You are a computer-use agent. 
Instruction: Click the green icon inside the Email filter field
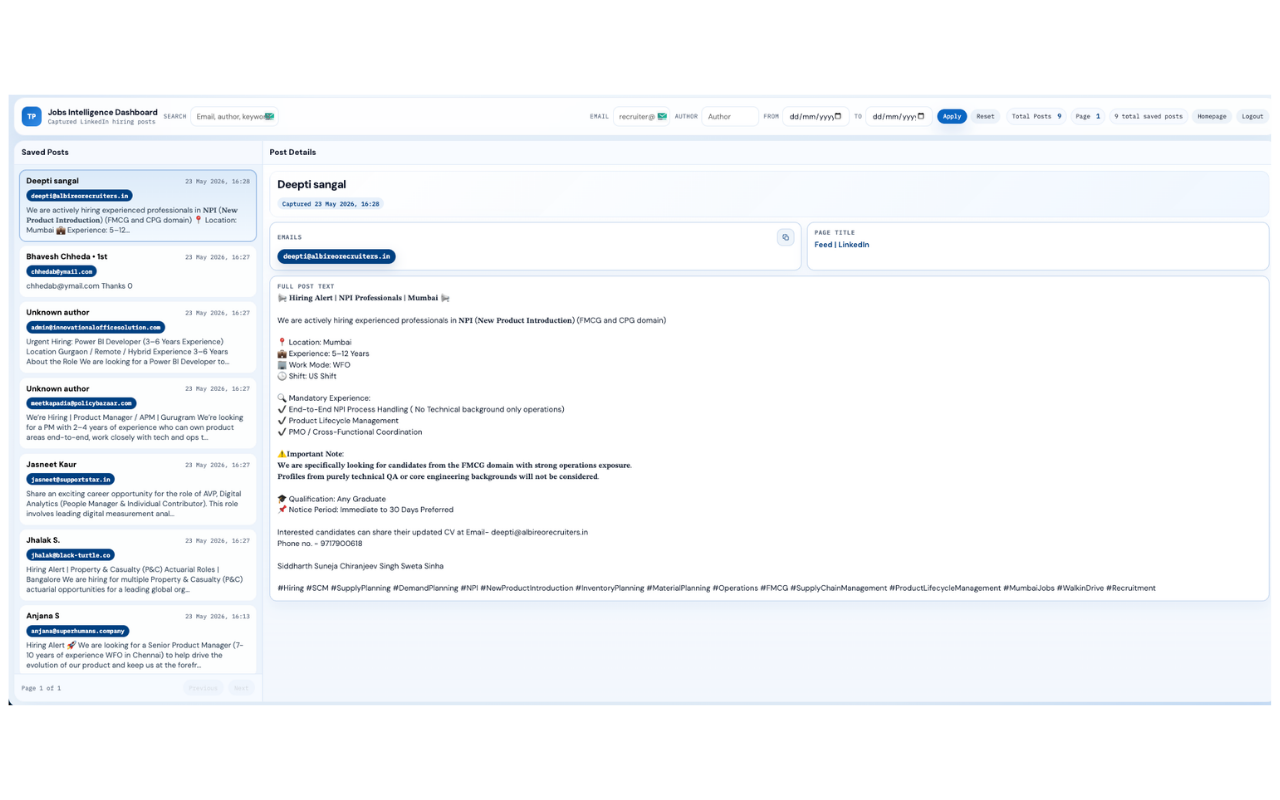(x=662, y=116)
